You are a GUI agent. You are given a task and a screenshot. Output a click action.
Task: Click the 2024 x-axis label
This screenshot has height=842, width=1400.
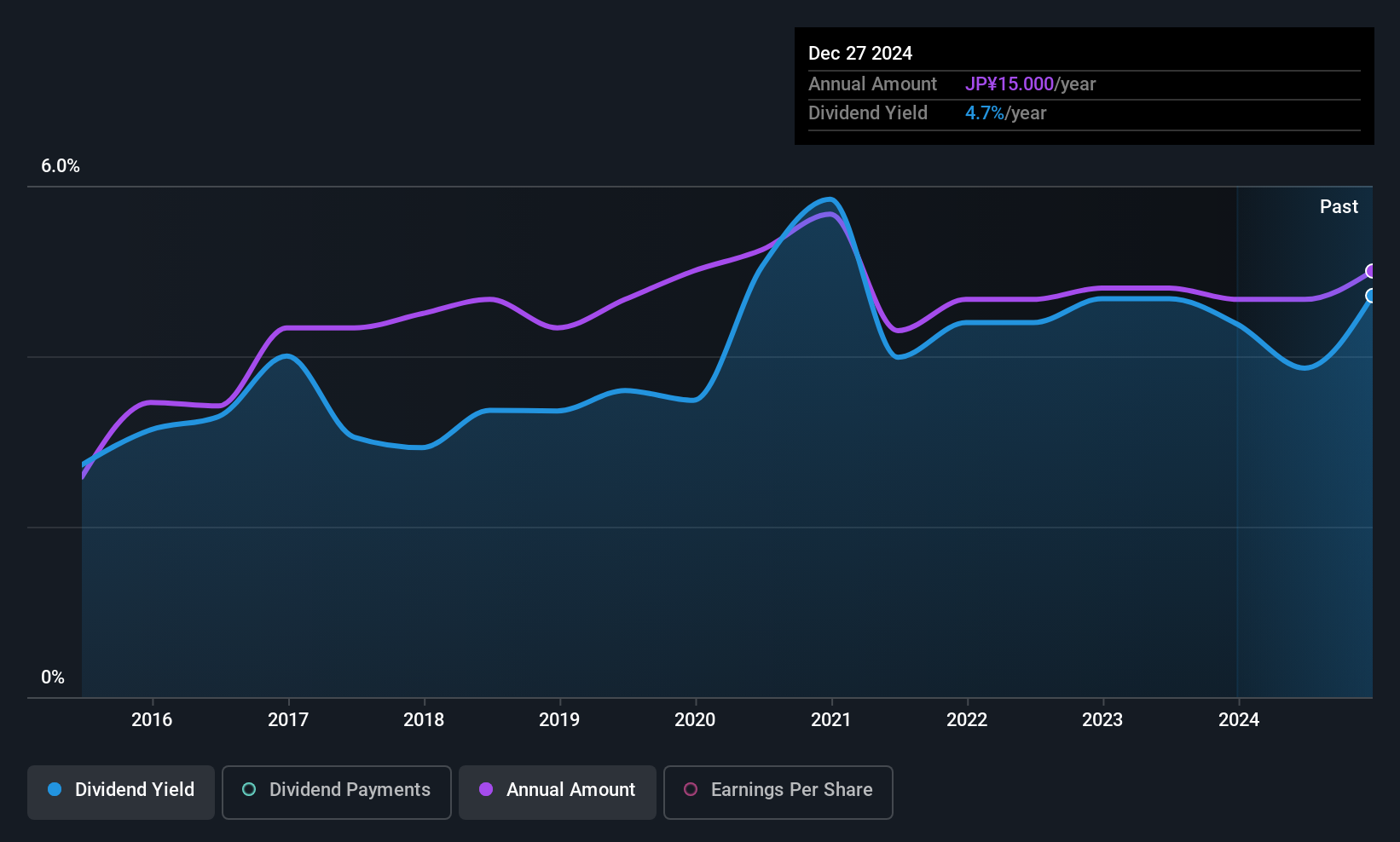coord(1239,719)
